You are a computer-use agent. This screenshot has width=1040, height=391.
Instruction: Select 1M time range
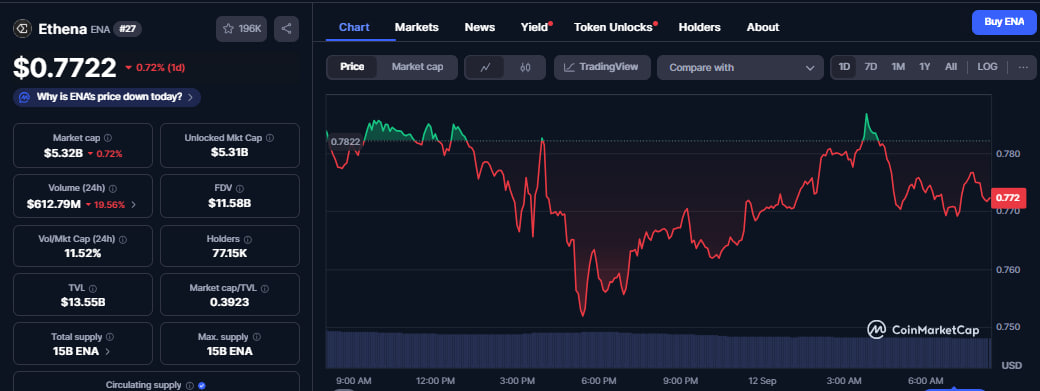[898, 67]
